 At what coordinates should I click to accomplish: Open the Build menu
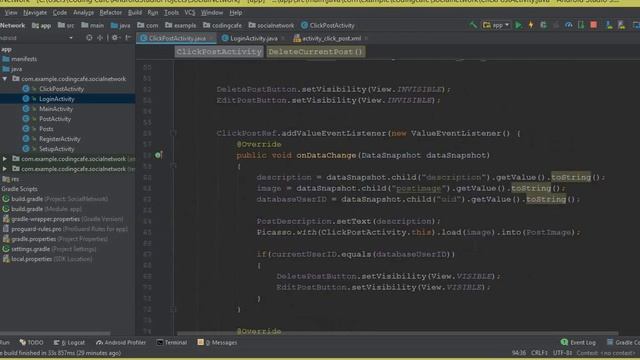pos(135,13)
